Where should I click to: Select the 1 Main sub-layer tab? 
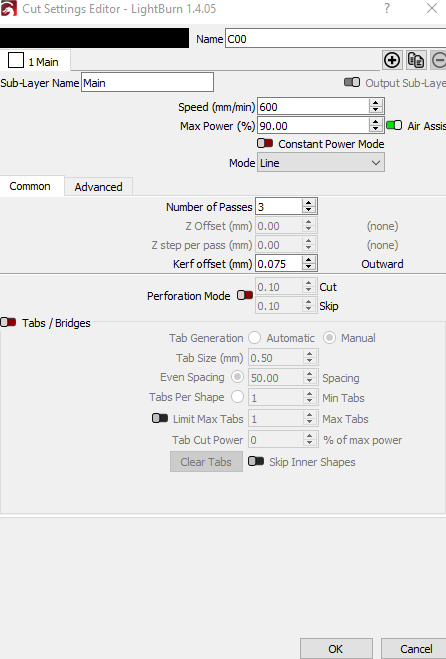[35, 61]
